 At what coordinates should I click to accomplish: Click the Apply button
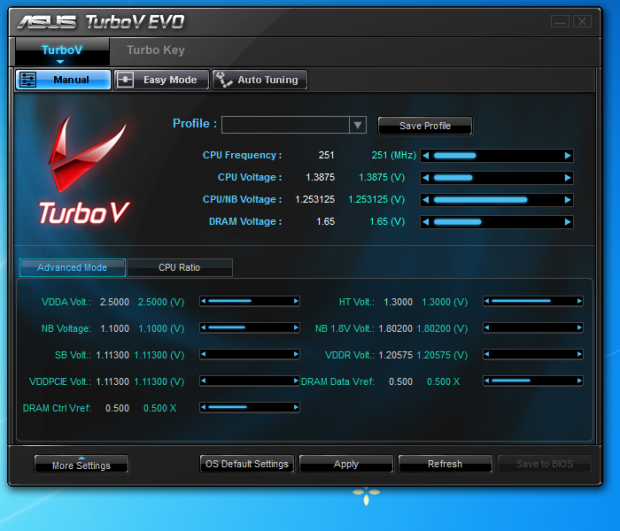(x=346, y=464)
